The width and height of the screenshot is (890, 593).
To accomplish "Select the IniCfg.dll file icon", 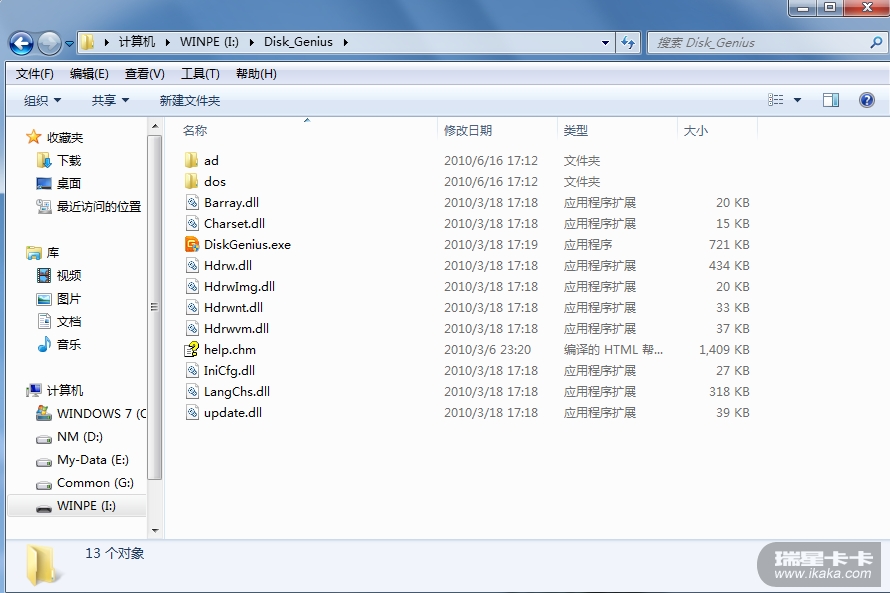I will (192, 371).
